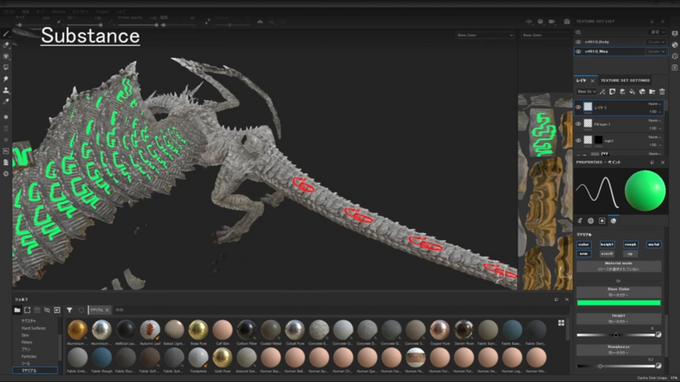680x382 pixels.
Task: Toggle the rough channel button
Action: pos(630,245)
